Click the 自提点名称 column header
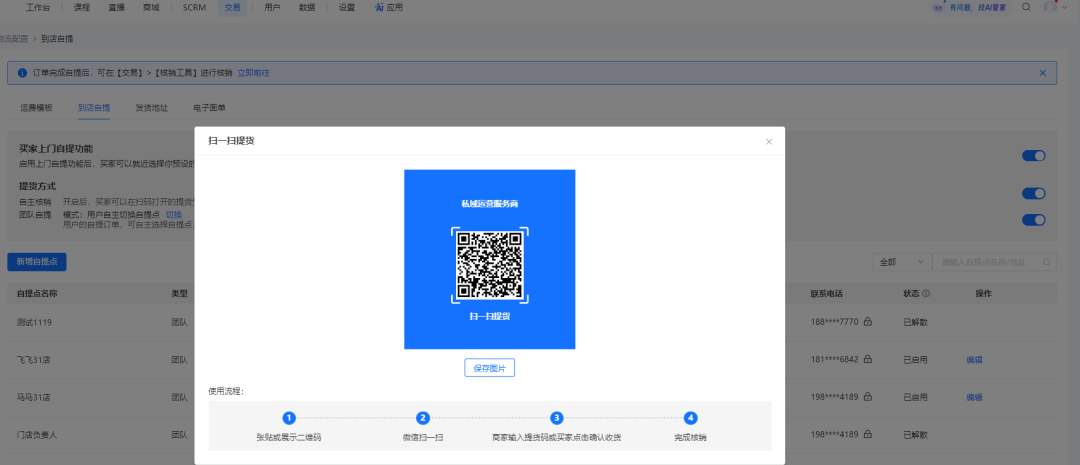The height and width of the screenshot is (465, 1080). (37, 293)
